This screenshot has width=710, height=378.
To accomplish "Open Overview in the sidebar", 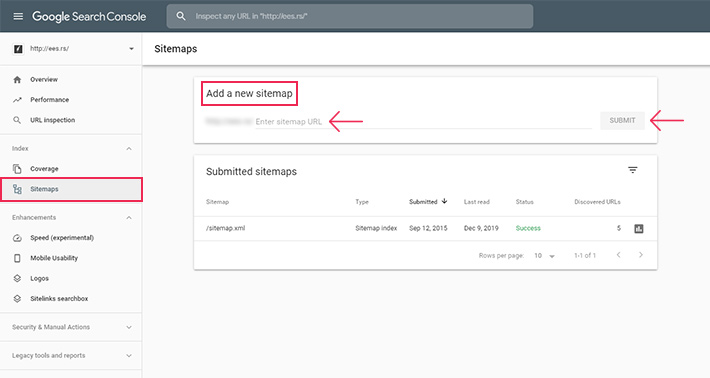I will point(44,80).
